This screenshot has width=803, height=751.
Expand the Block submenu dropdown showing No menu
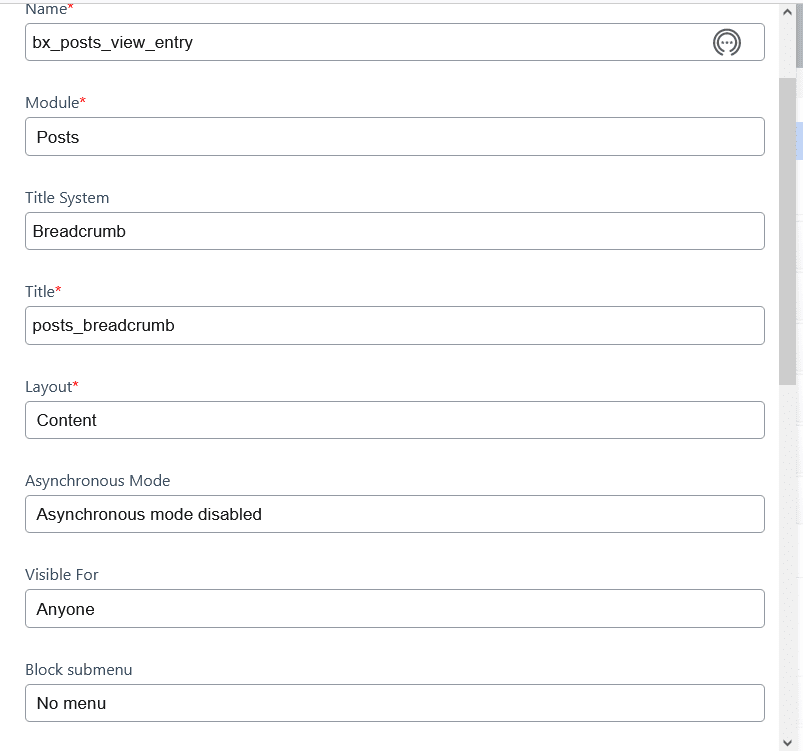[394, 703]
